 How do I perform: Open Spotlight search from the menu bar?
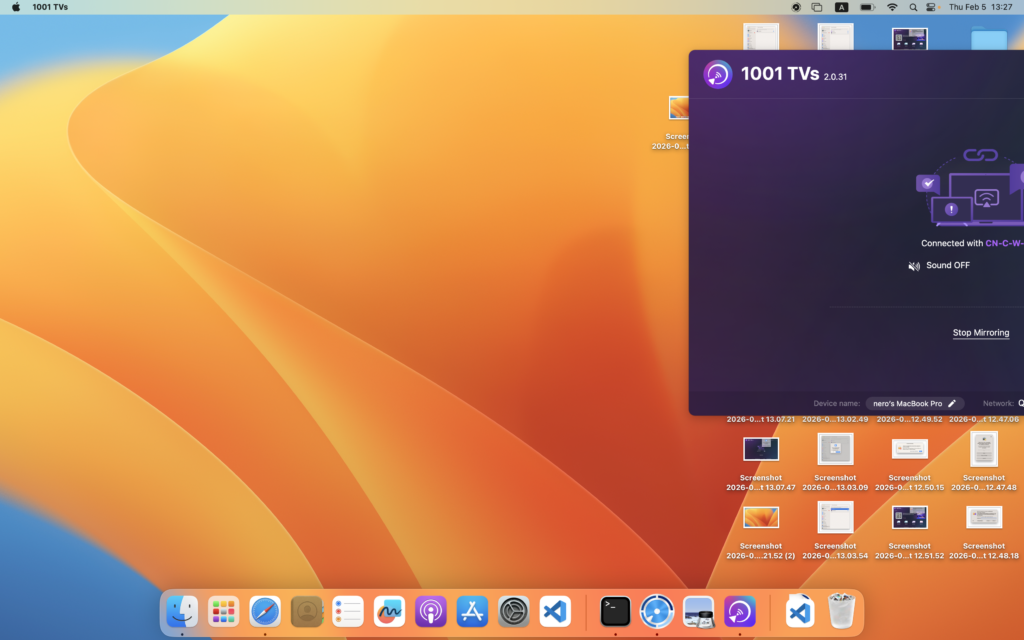click(913, 7)
